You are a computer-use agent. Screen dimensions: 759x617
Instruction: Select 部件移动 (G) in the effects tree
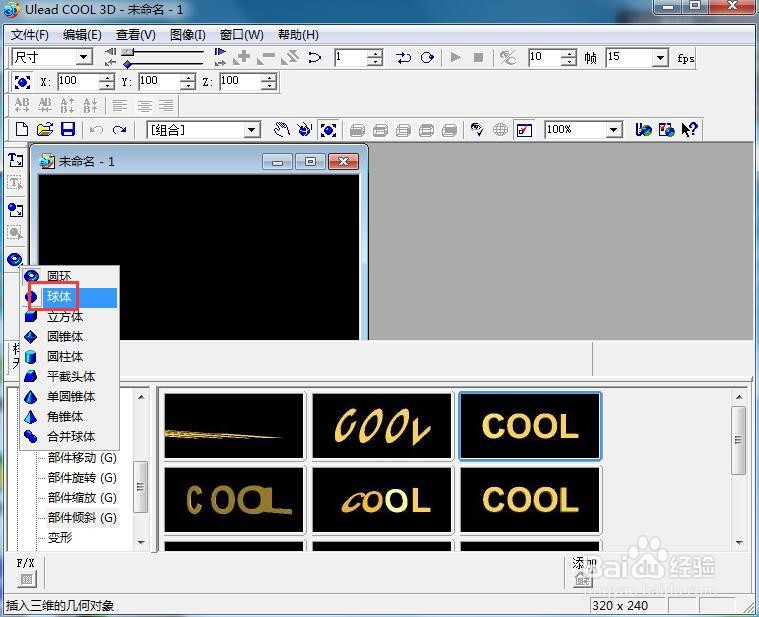tap(82, 457)
